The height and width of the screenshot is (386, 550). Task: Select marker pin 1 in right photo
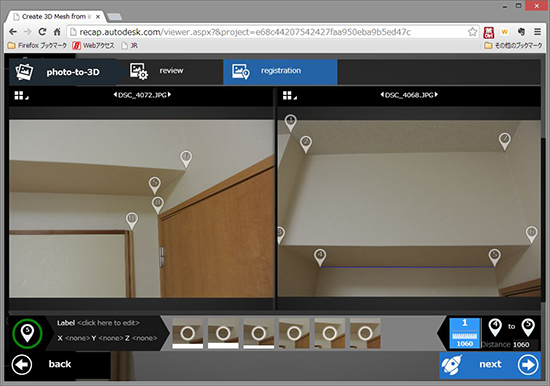(290, 123)
